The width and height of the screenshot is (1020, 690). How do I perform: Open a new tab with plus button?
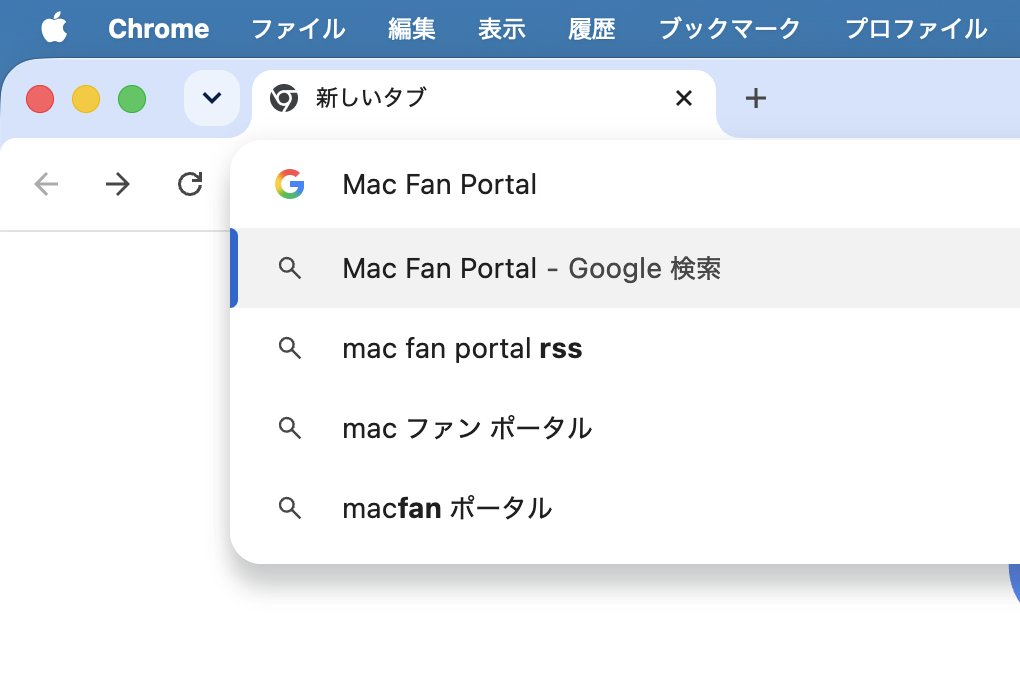click(755, 98)
